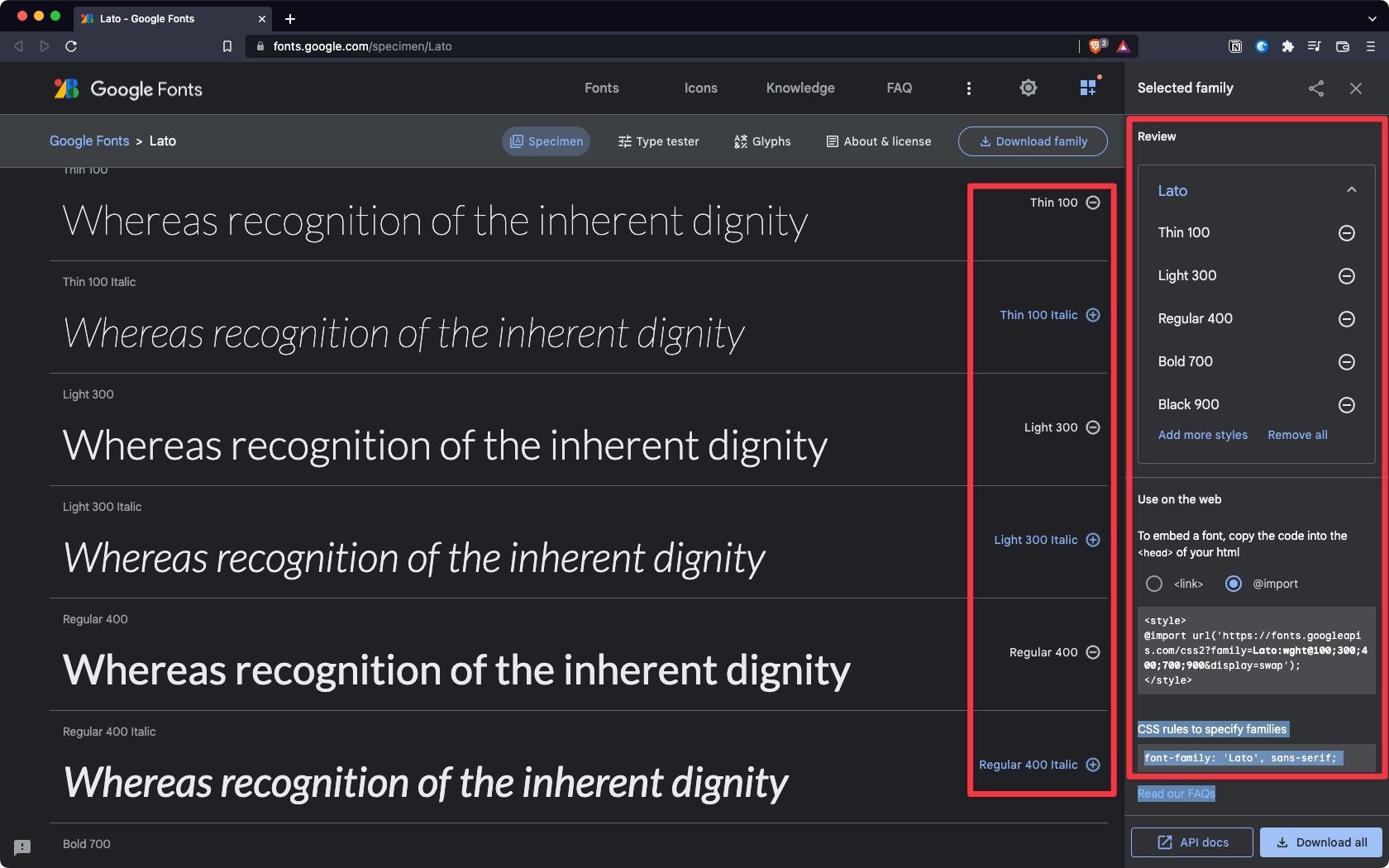Click the Bold 700 style label
Viewport: 1389px width, 868px height.
coord(87,844)
